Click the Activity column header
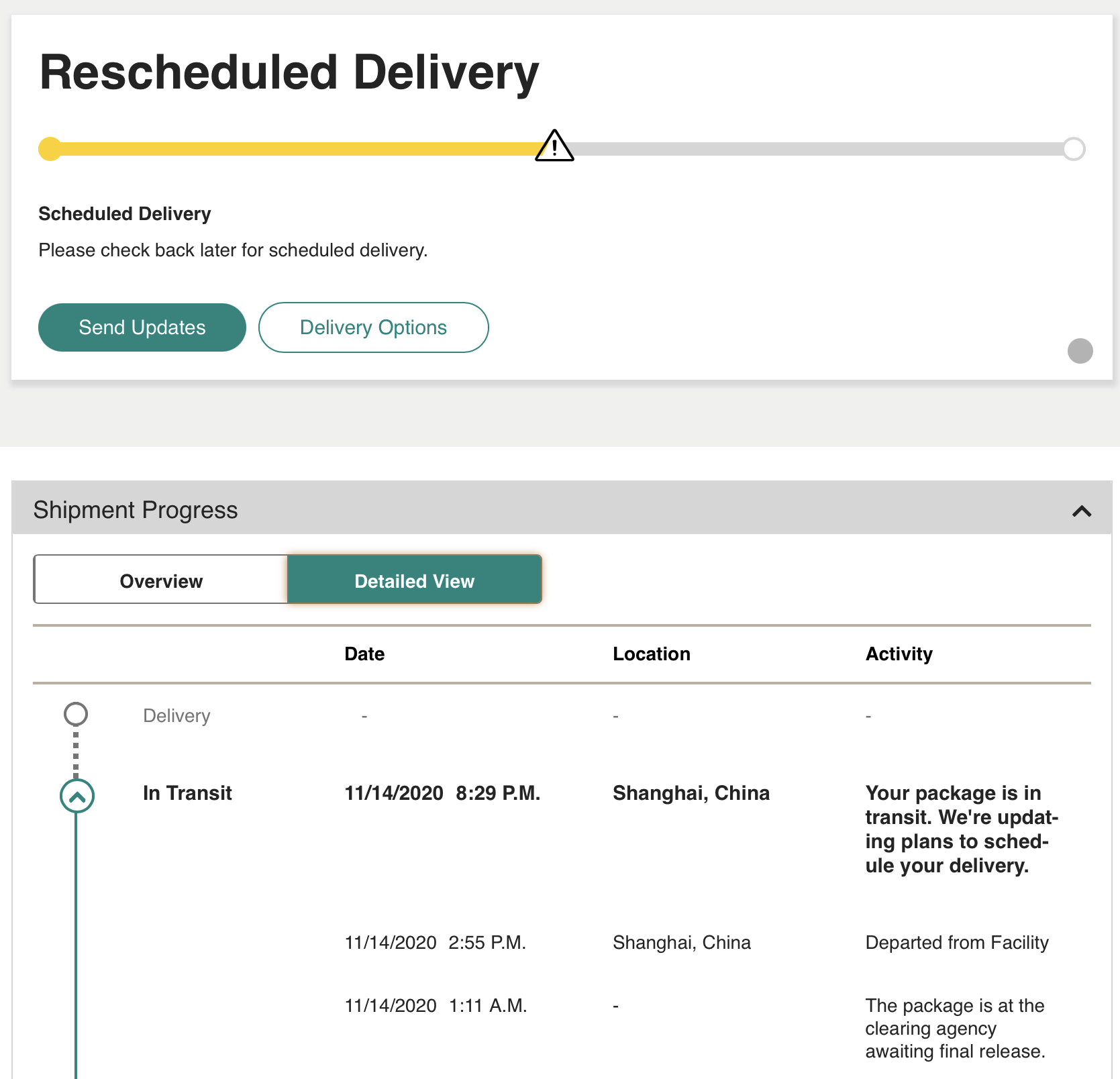The image size is (1120, 1079). pyautogui.click(x=899, y=654)
